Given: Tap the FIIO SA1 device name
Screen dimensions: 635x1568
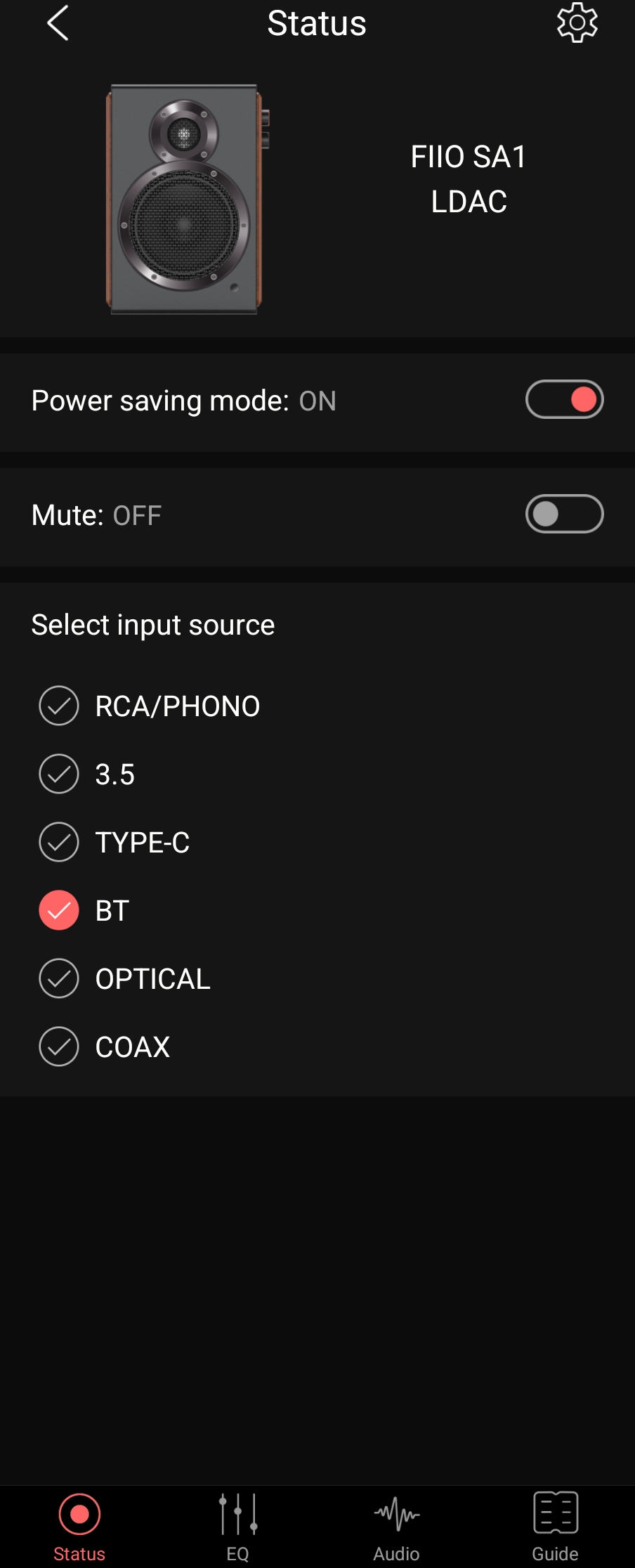Looking at the screenshot, I should [469, 157].
